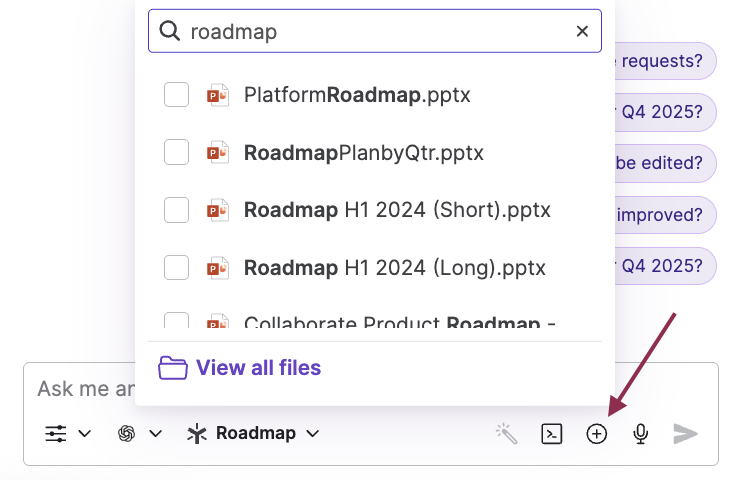Click the send arrow icon
The width and height of the screenshot is (738, 480).
pos(685,433)
